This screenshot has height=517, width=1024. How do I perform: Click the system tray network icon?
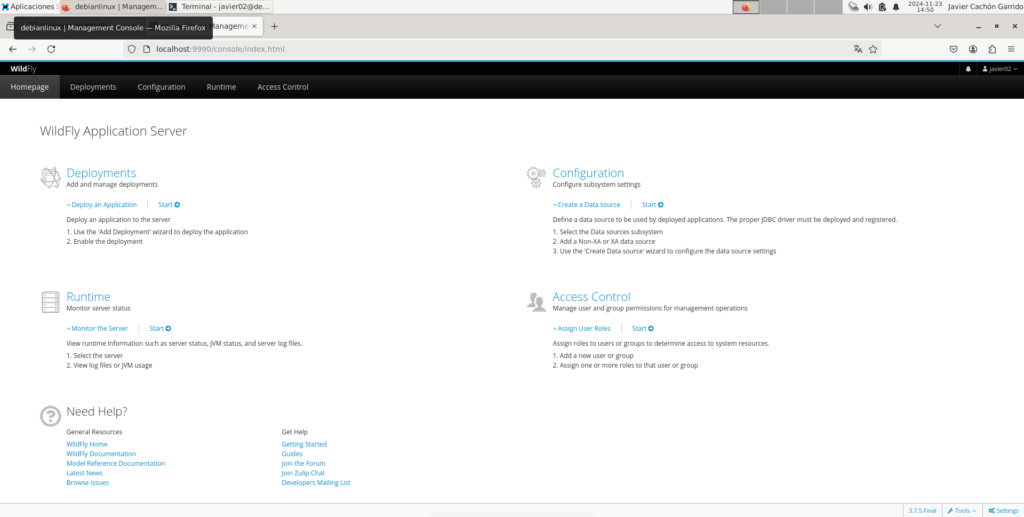point(854,7)
